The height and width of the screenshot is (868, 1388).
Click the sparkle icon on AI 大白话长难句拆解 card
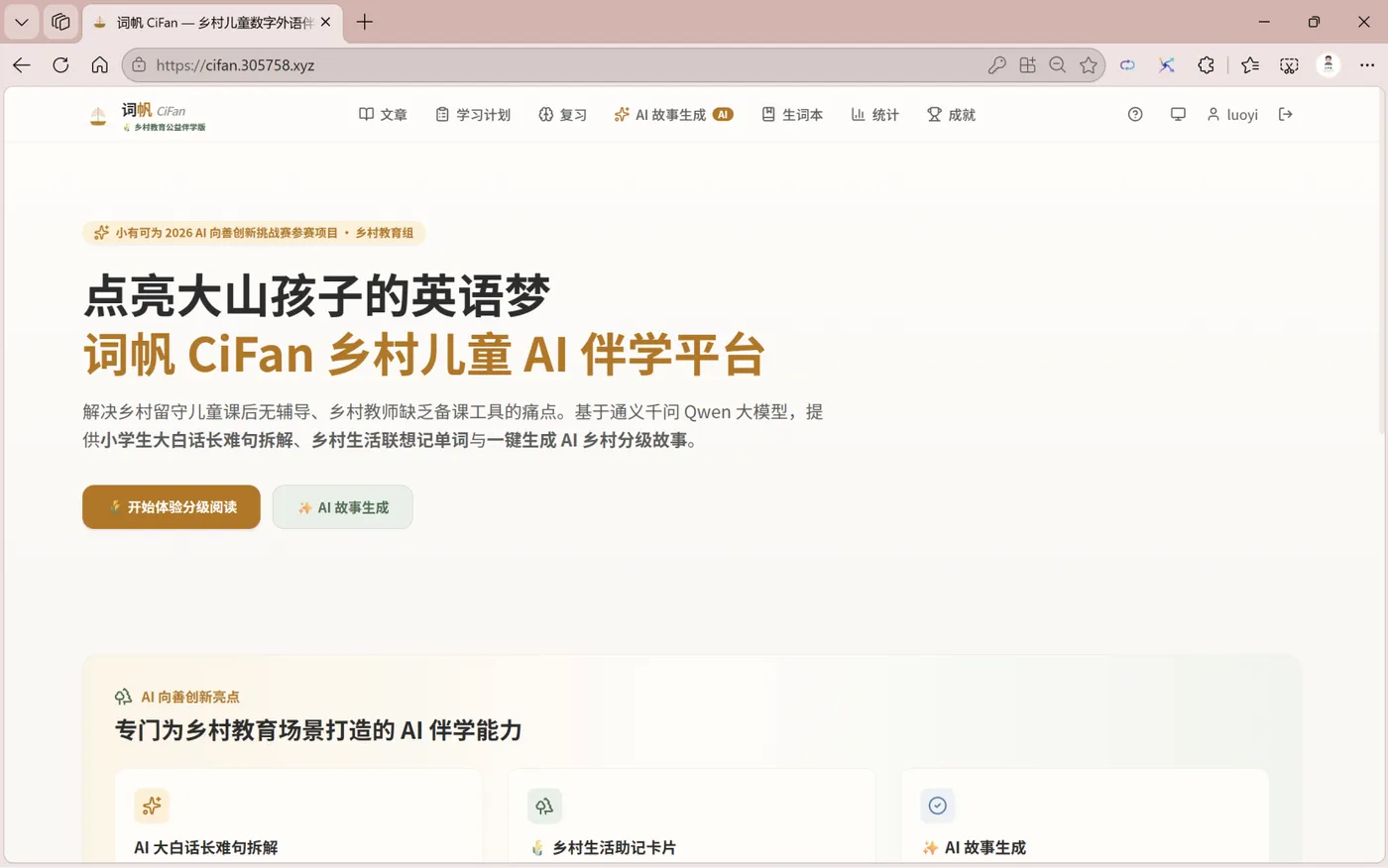[152, 807]
